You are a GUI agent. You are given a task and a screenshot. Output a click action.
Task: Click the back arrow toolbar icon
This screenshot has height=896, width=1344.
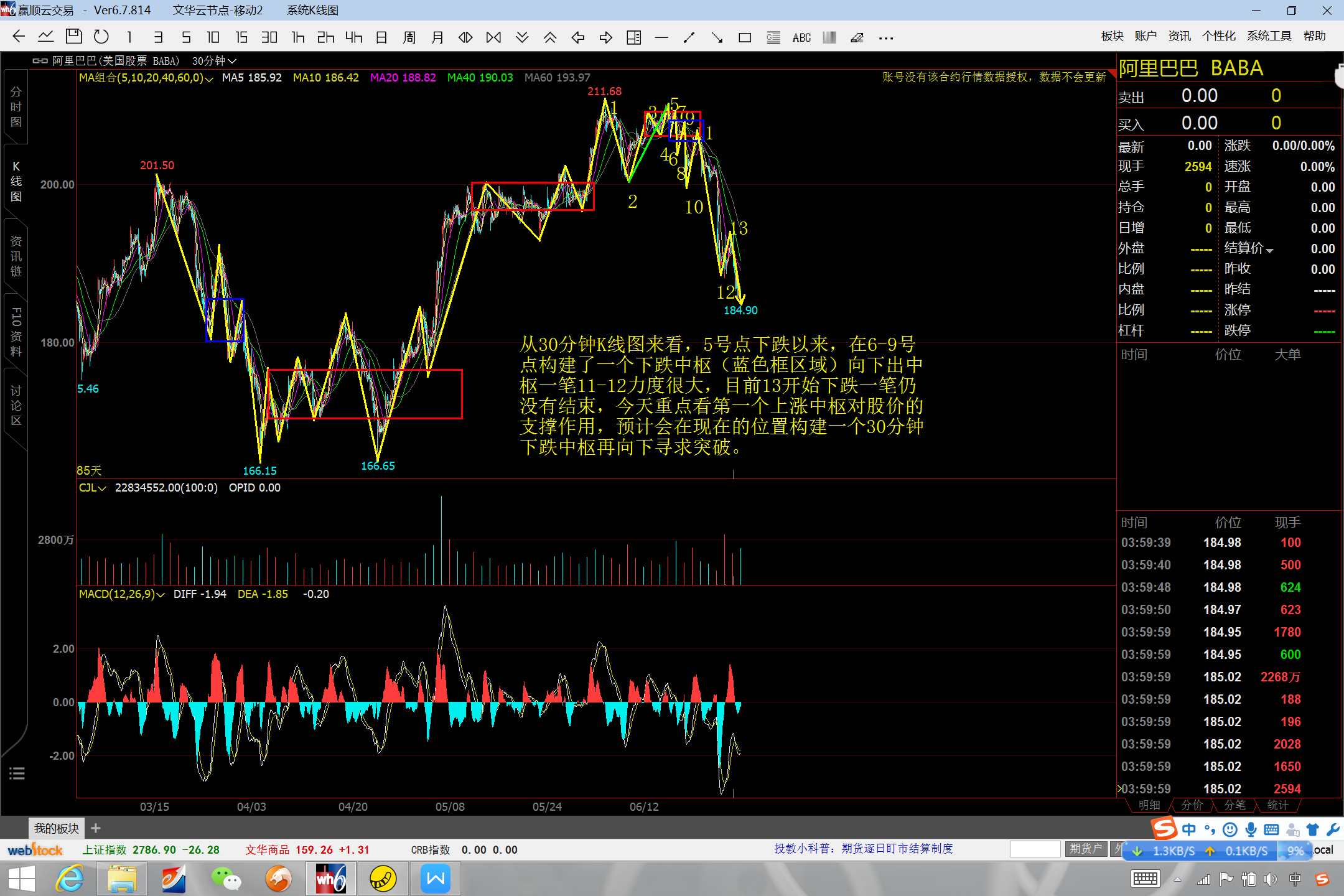coord(19,37)
